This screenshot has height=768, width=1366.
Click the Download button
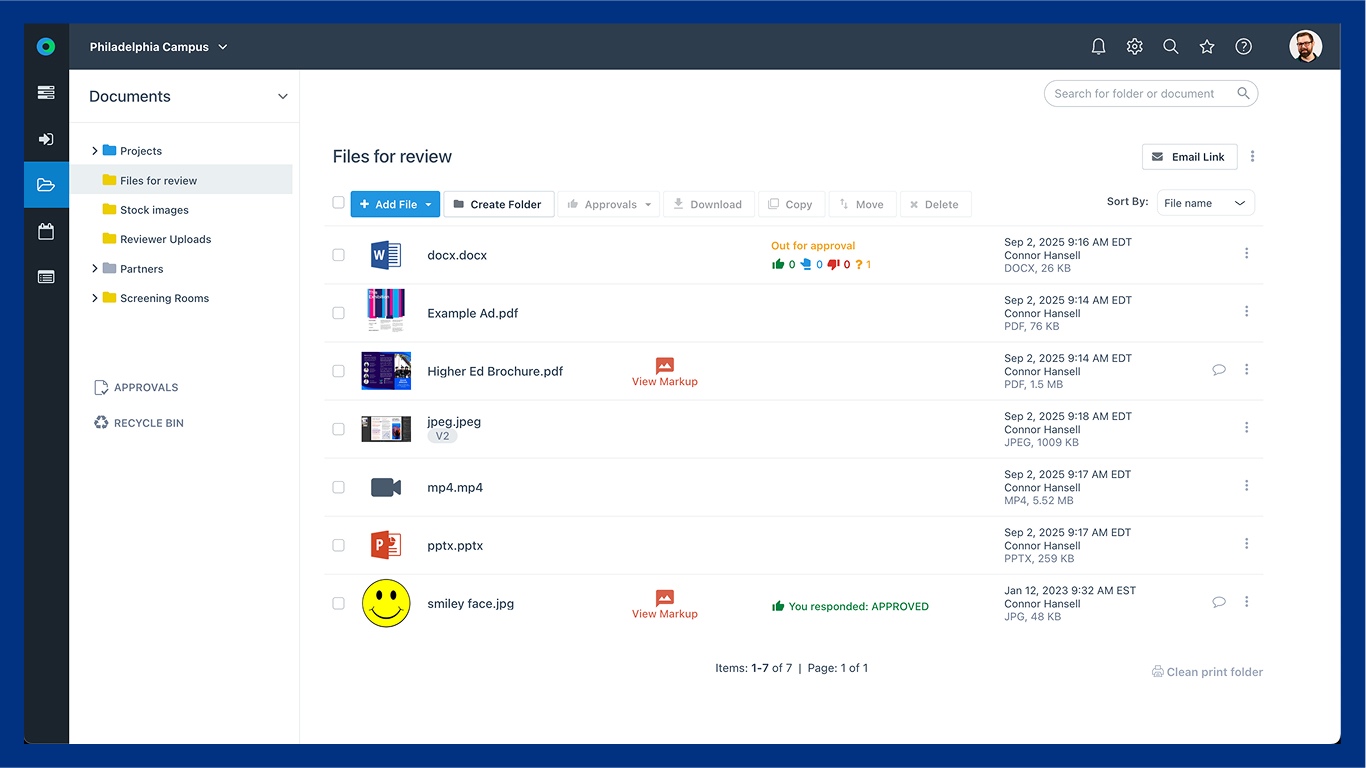[708, 204]
